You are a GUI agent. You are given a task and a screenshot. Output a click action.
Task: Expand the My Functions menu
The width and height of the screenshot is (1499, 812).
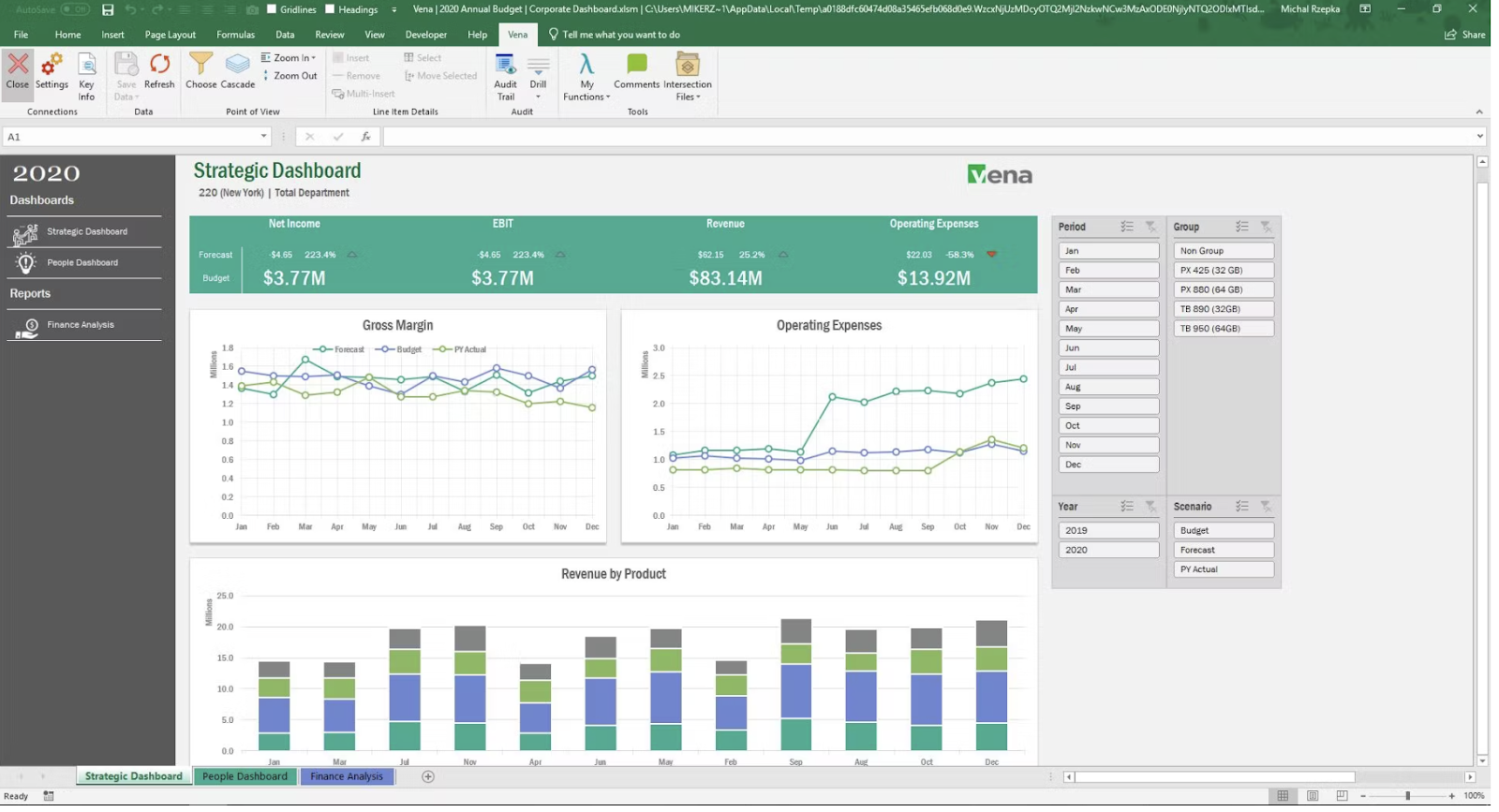coord(586,77)
